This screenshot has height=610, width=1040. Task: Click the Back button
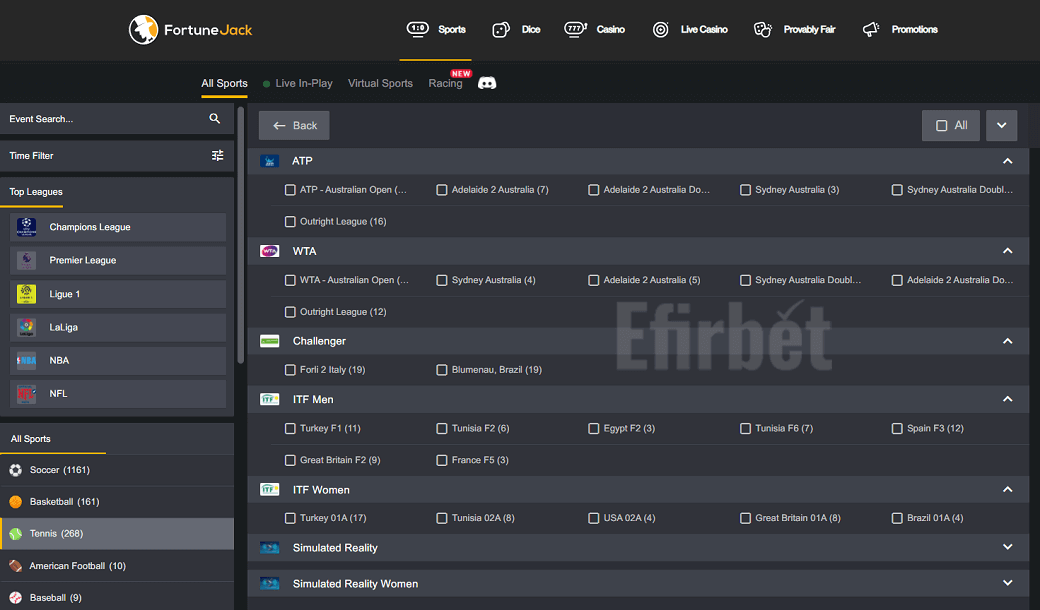294,125
